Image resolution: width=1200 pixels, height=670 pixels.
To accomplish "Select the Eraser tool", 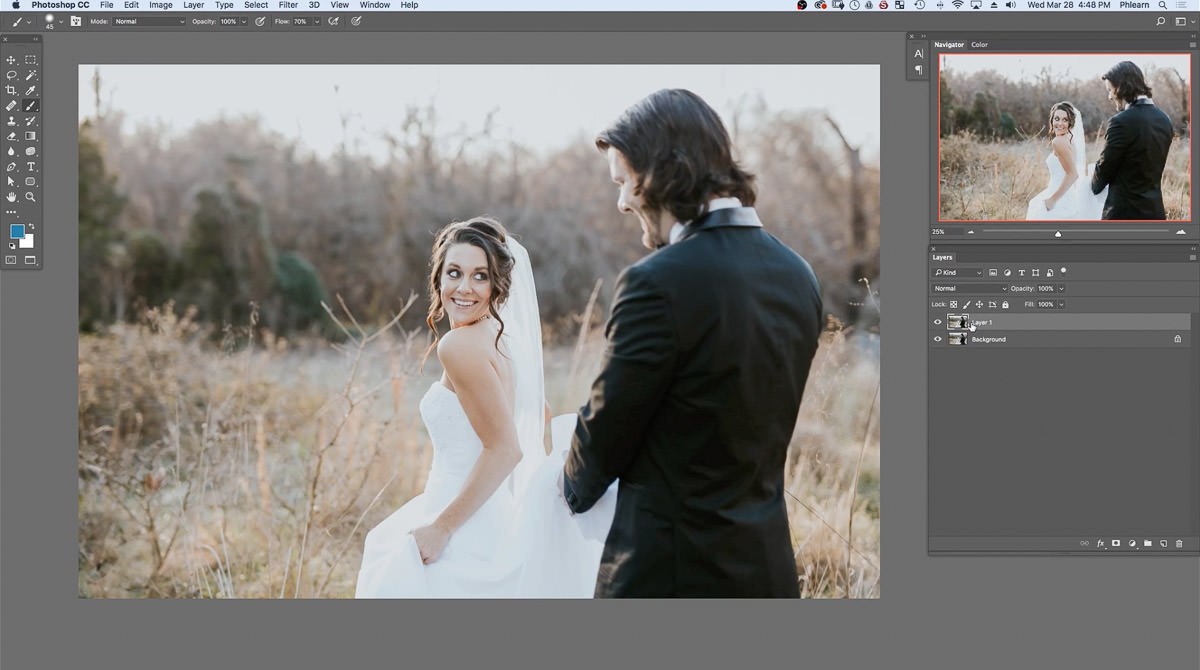I will (12, 136).
